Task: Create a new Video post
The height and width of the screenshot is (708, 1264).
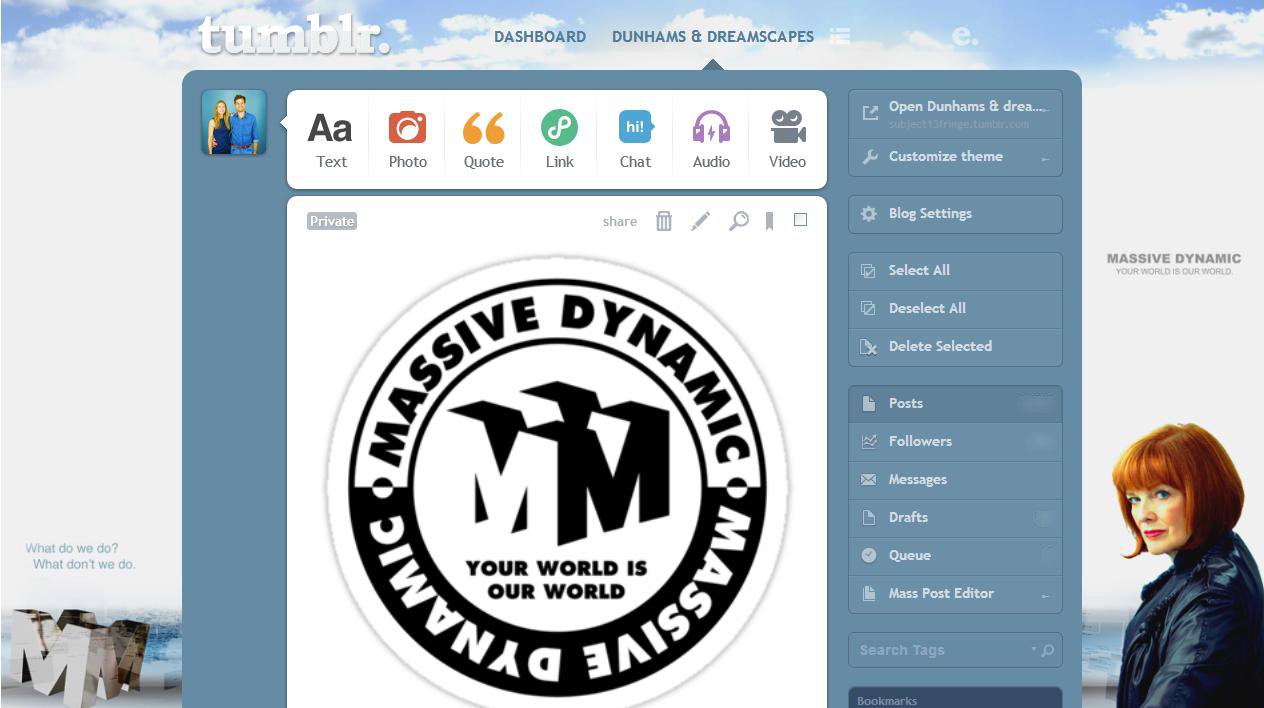Action: click(x=788, y=140)
